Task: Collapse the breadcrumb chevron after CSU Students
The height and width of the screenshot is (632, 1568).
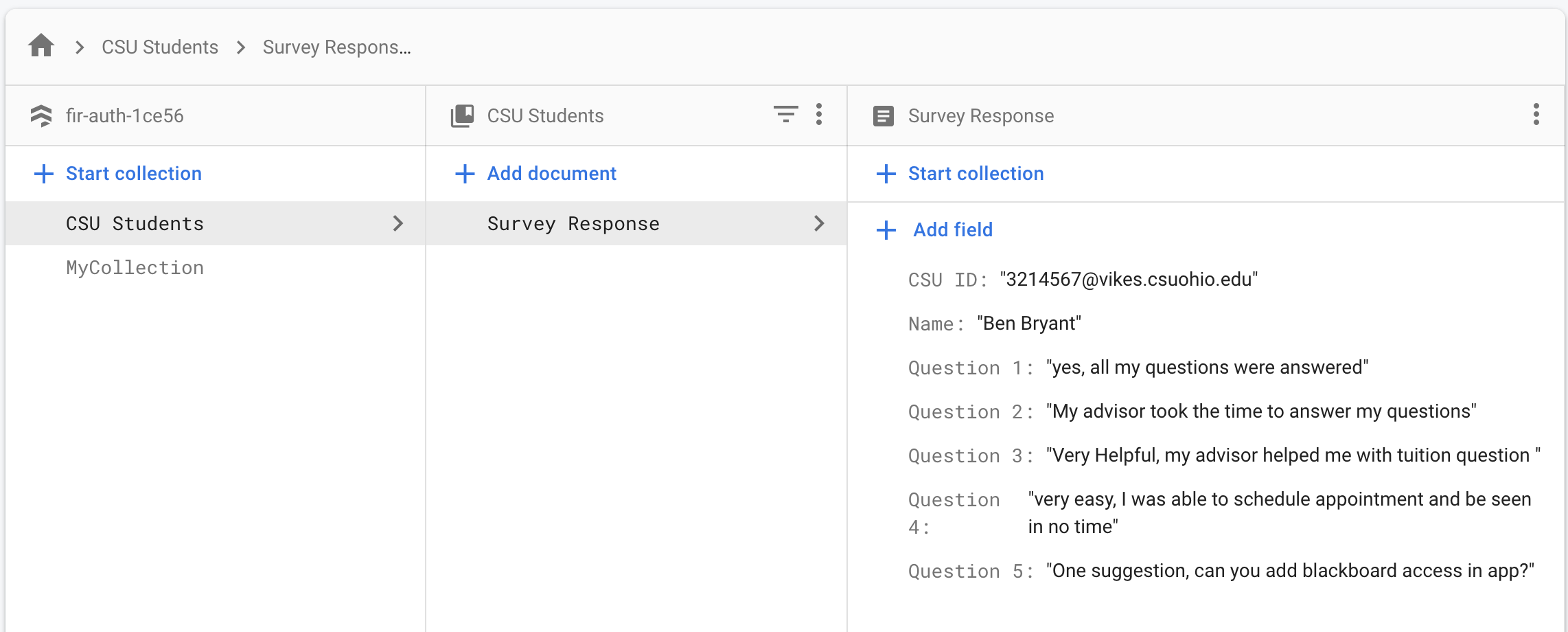Action: point(240,47)
